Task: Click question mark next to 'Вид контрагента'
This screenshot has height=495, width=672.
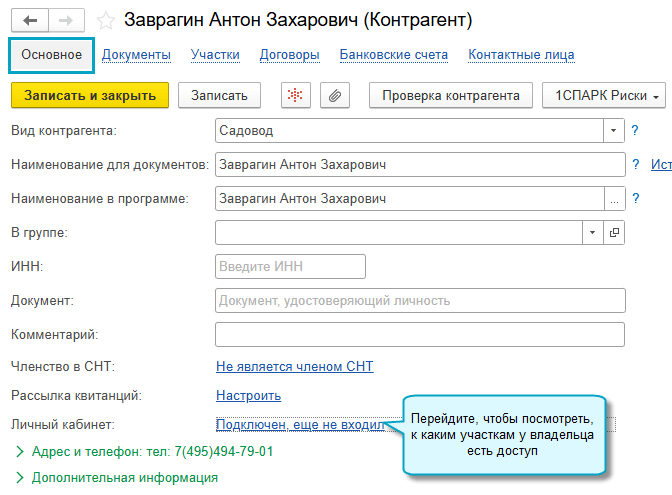Action: [635, 130]
